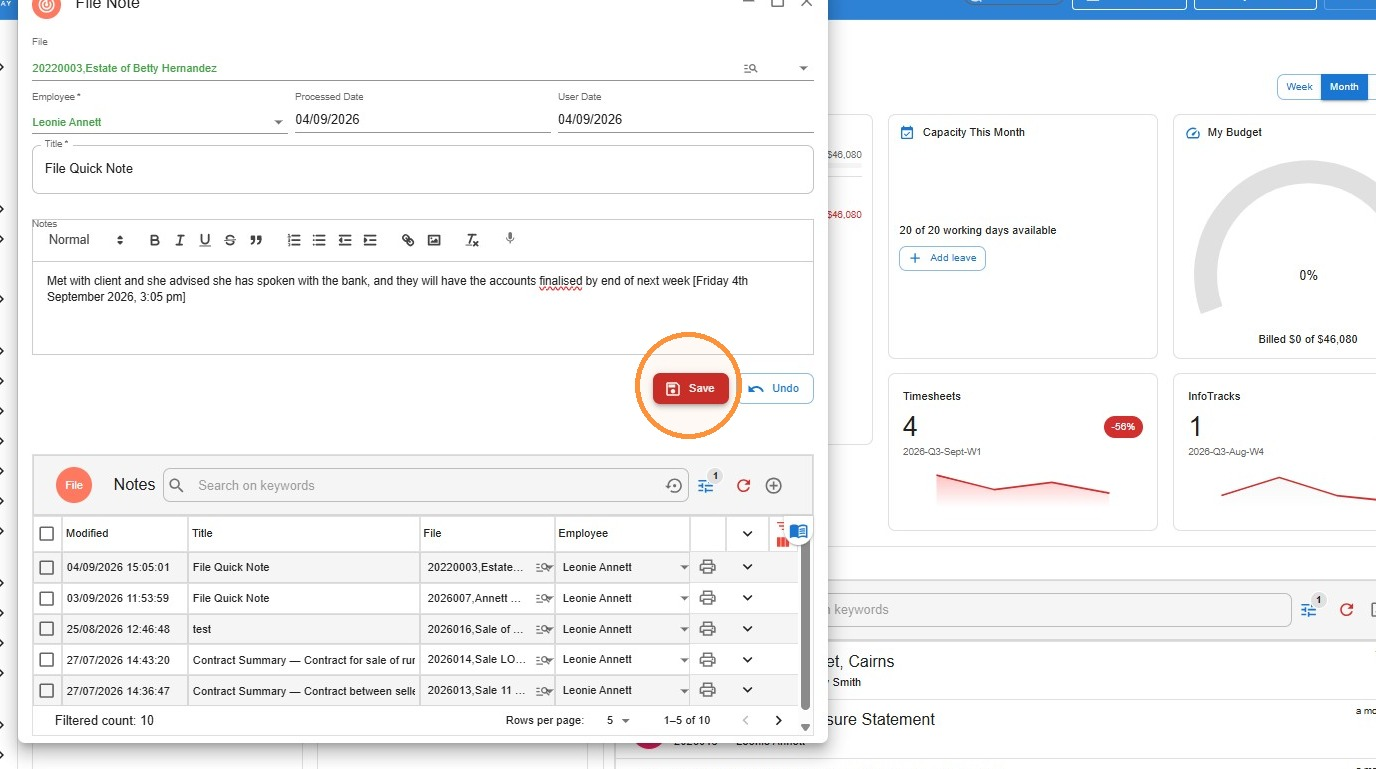Click the Notes grid vertical scrollbar
This screenshot has width=1376, height=769.
point(805,625)
